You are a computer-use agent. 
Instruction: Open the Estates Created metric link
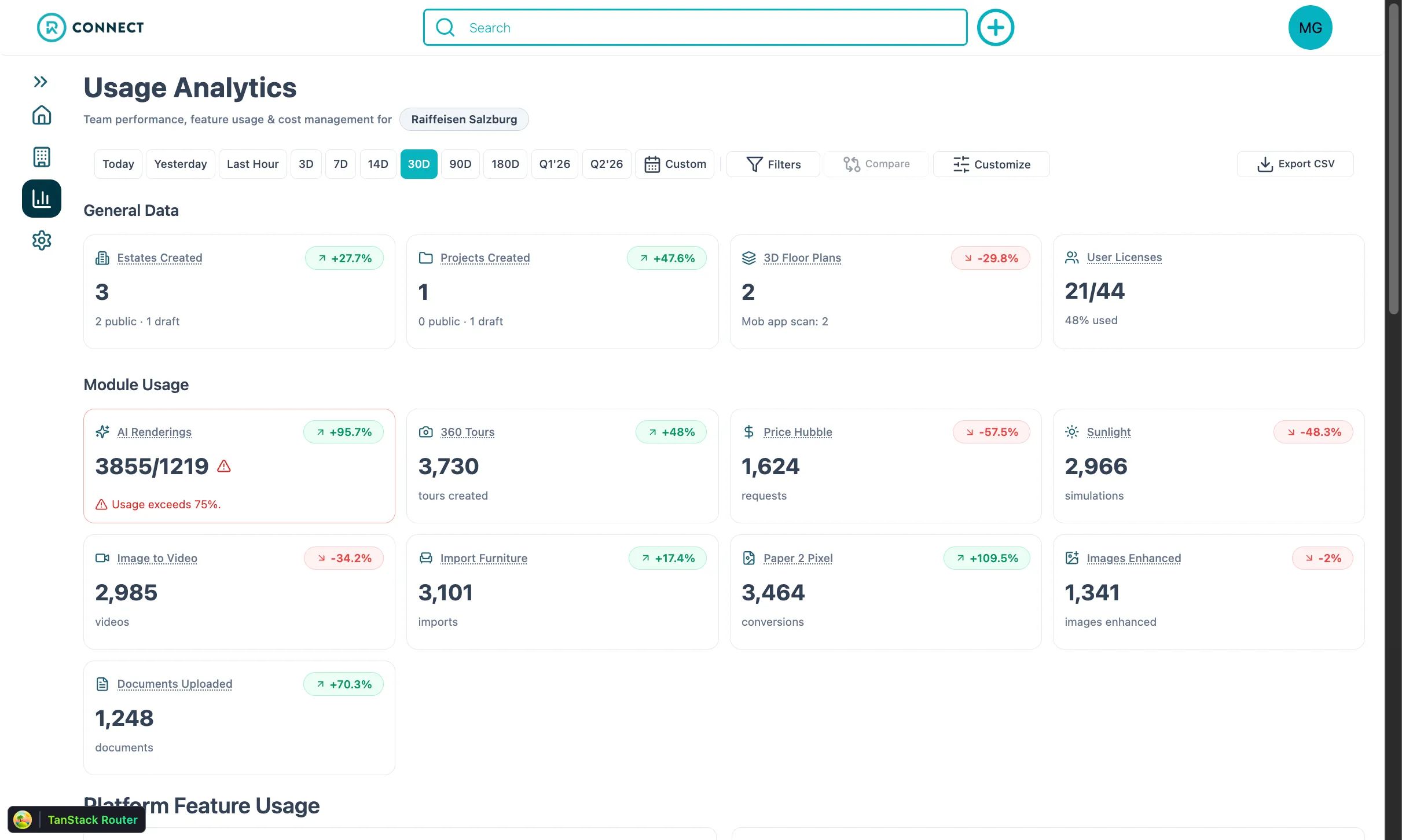click(x=160, y=258)
